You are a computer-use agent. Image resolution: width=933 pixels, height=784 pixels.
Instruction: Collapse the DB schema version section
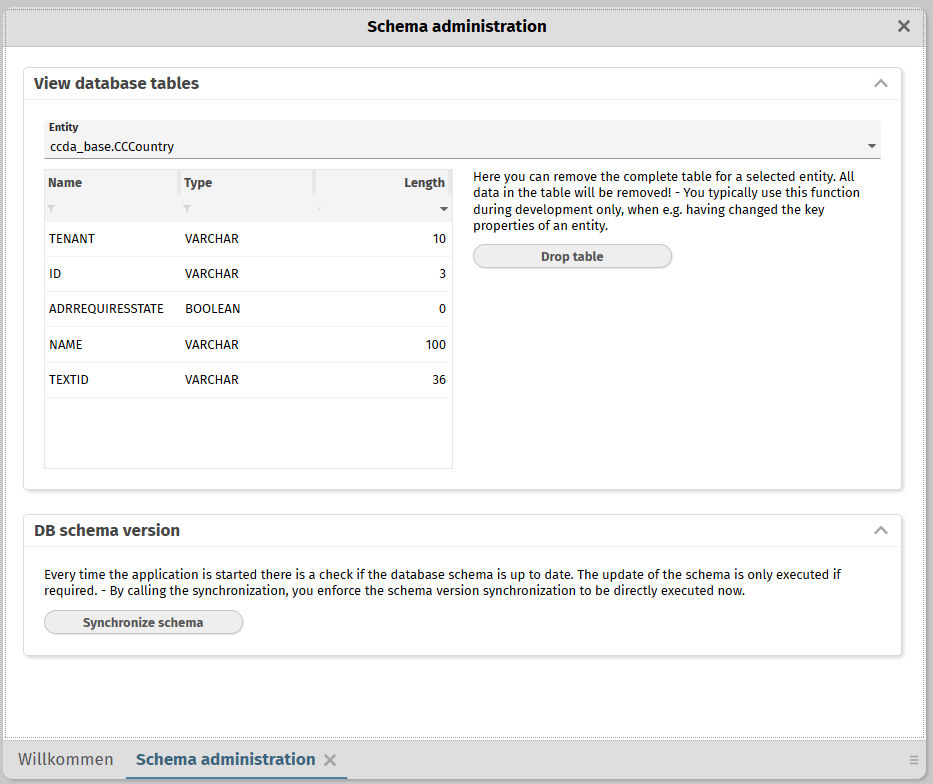(x=880, y=531)
